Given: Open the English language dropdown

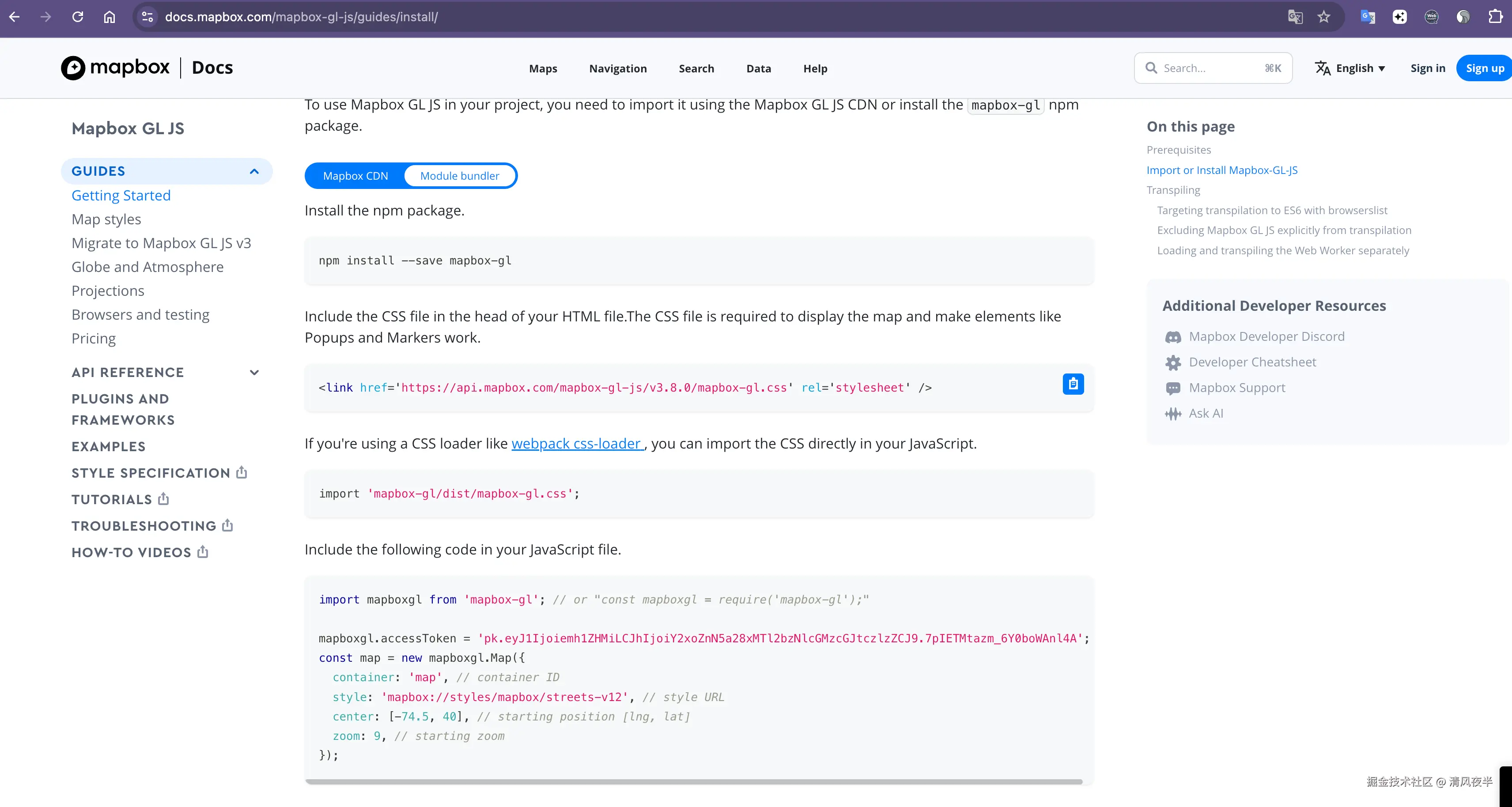Looking at the screenshot, I should [1349, 69].
